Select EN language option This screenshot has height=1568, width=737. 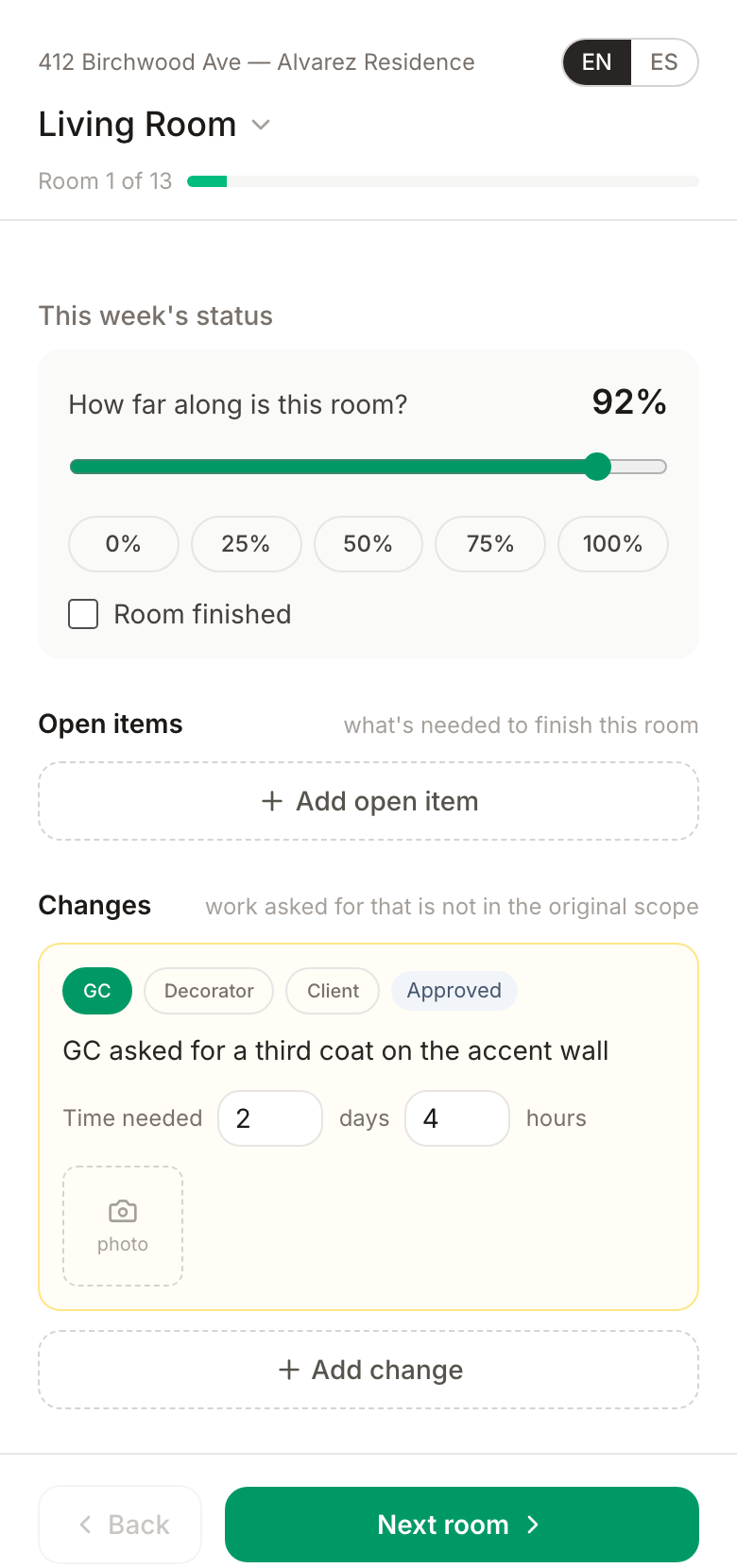point(597,62)
